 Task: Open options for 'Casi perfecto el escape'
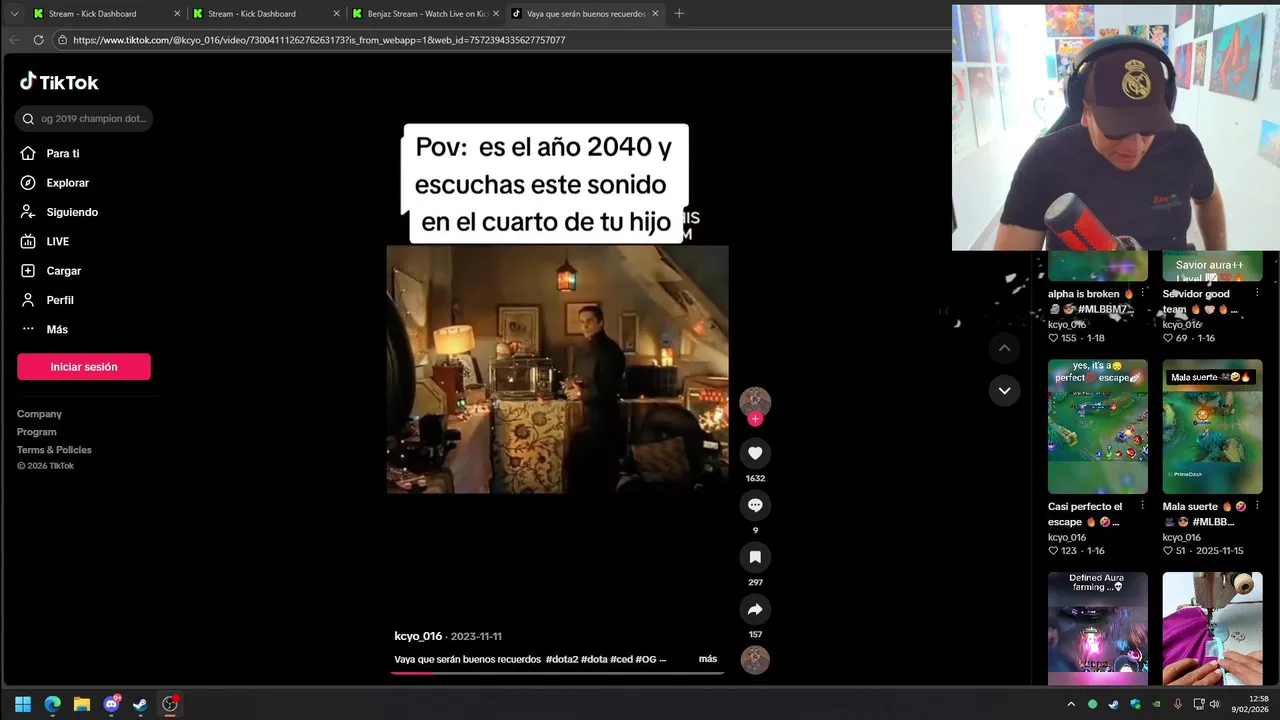pyautogui.click(x=1142, y=507)
